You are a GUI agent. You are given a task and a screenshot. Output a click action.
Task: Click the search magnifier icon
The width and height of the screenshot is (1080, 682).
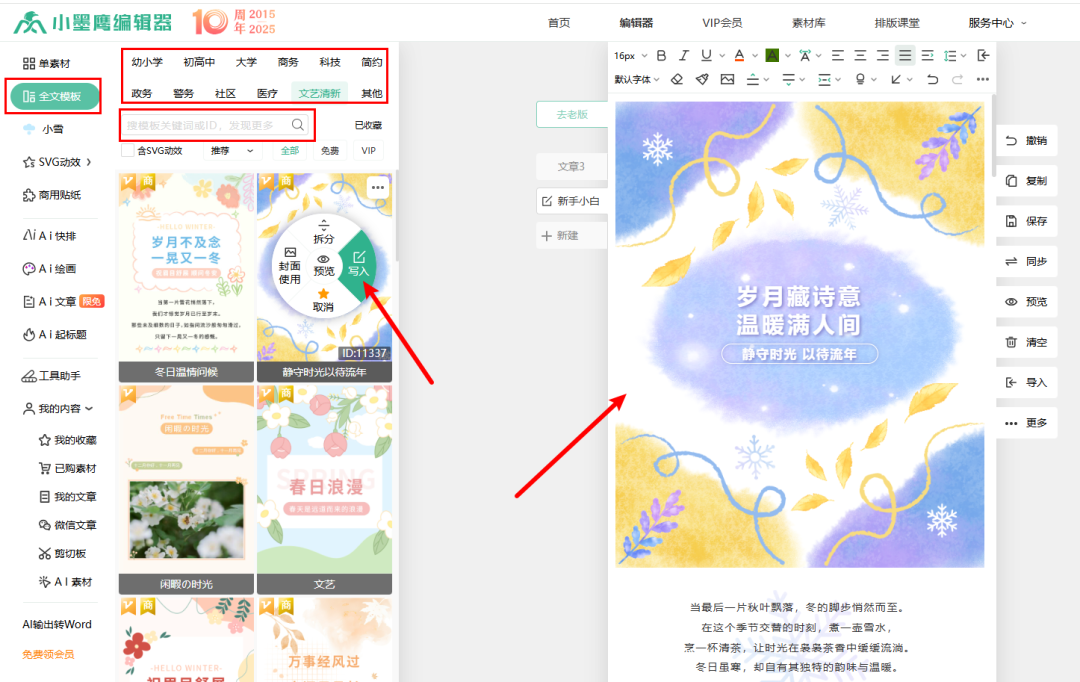tap(298, 125)
